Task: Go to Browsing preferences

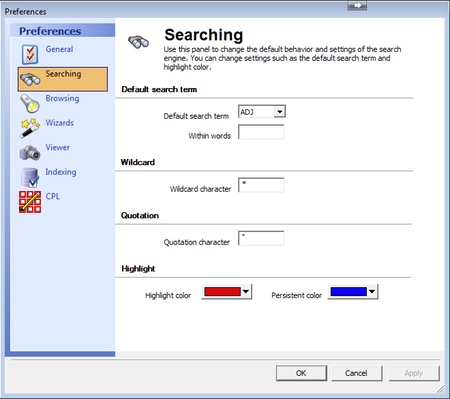Action: (x=62, y=98)
